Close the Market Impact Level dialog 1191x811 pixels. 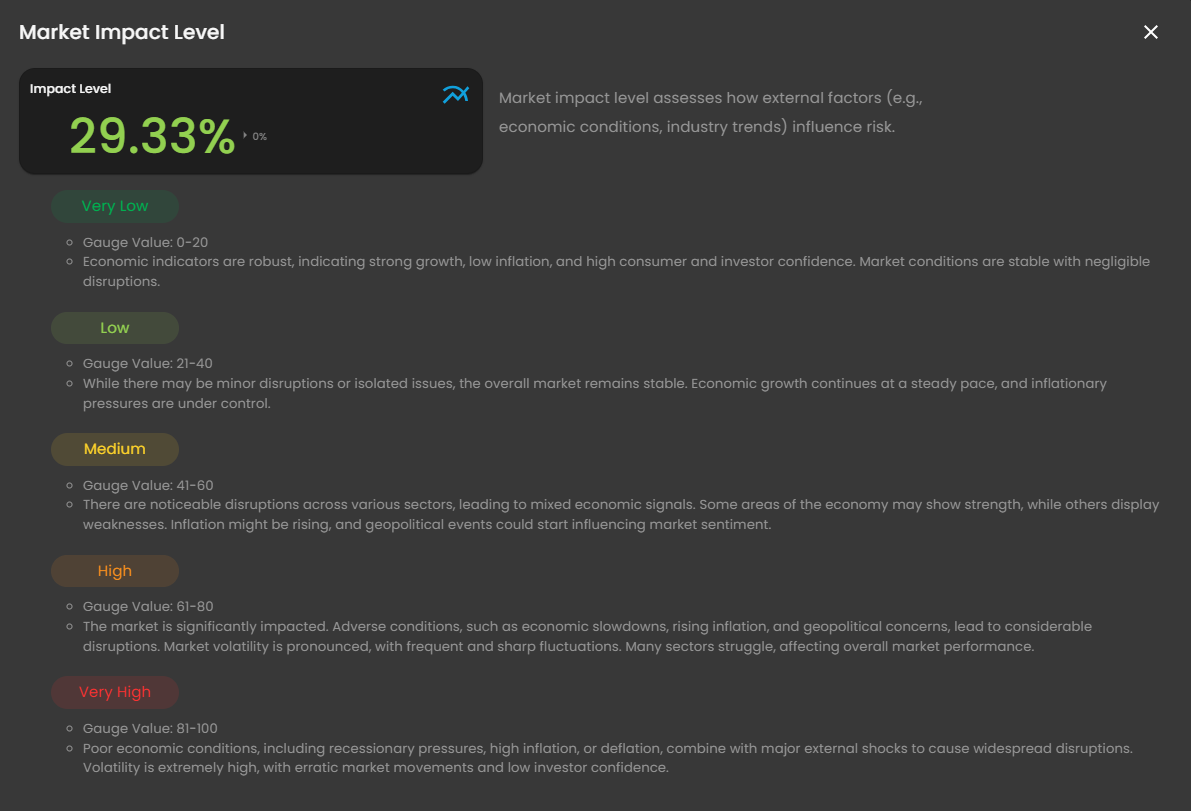click(1151, 32)
